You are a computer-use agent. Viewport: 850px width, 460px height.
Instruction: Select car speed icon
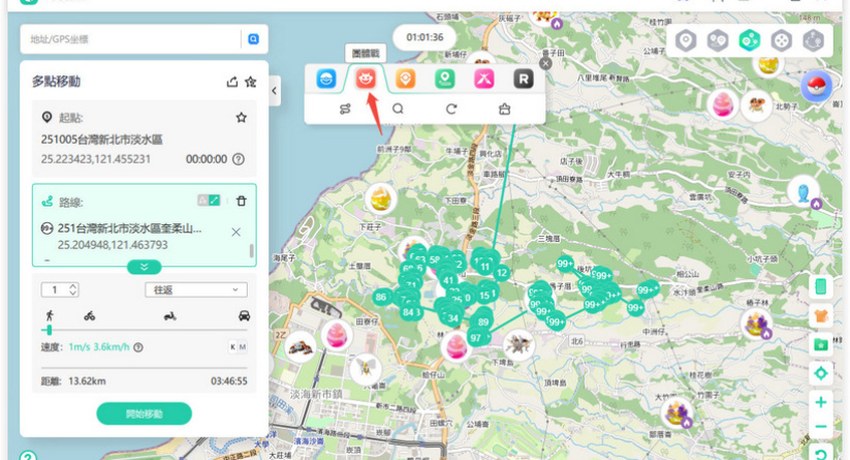(x=244, y=315)
